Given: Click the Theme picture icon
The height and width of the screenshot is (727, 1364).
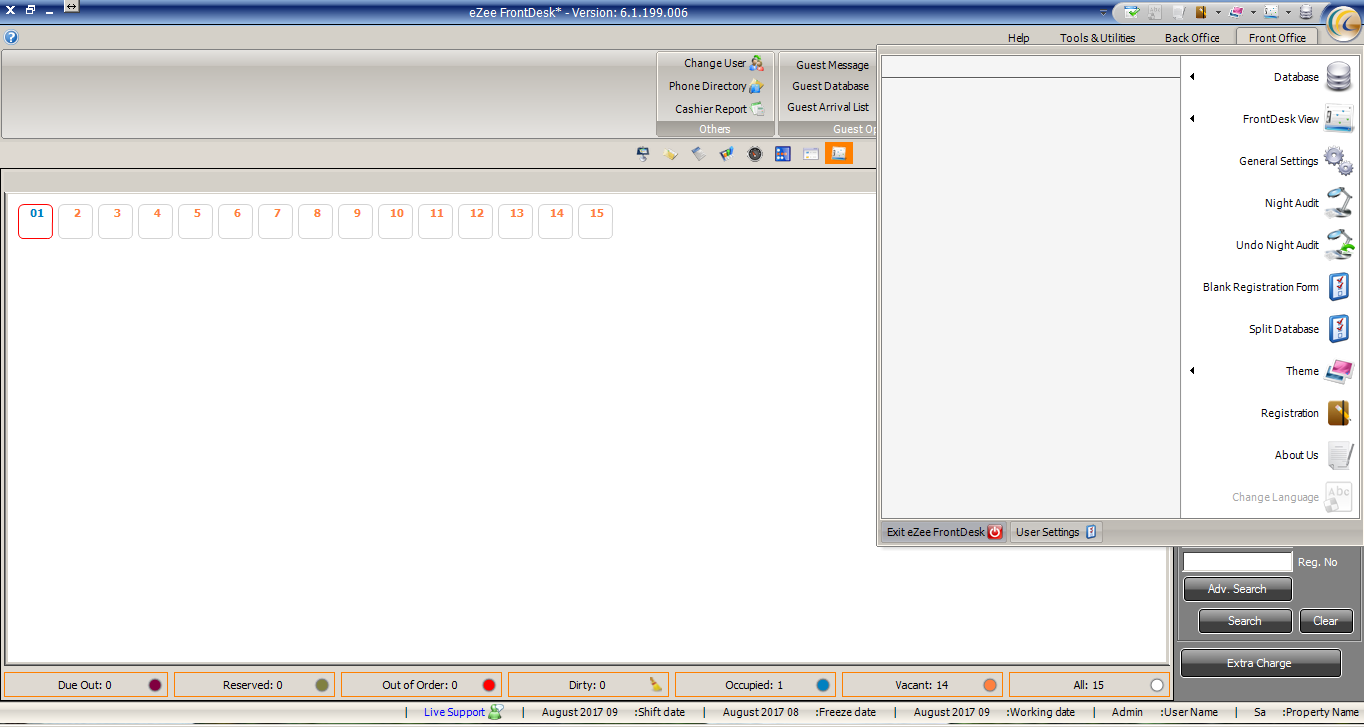Looking at the screenshot, I should tap(1338, 371).
